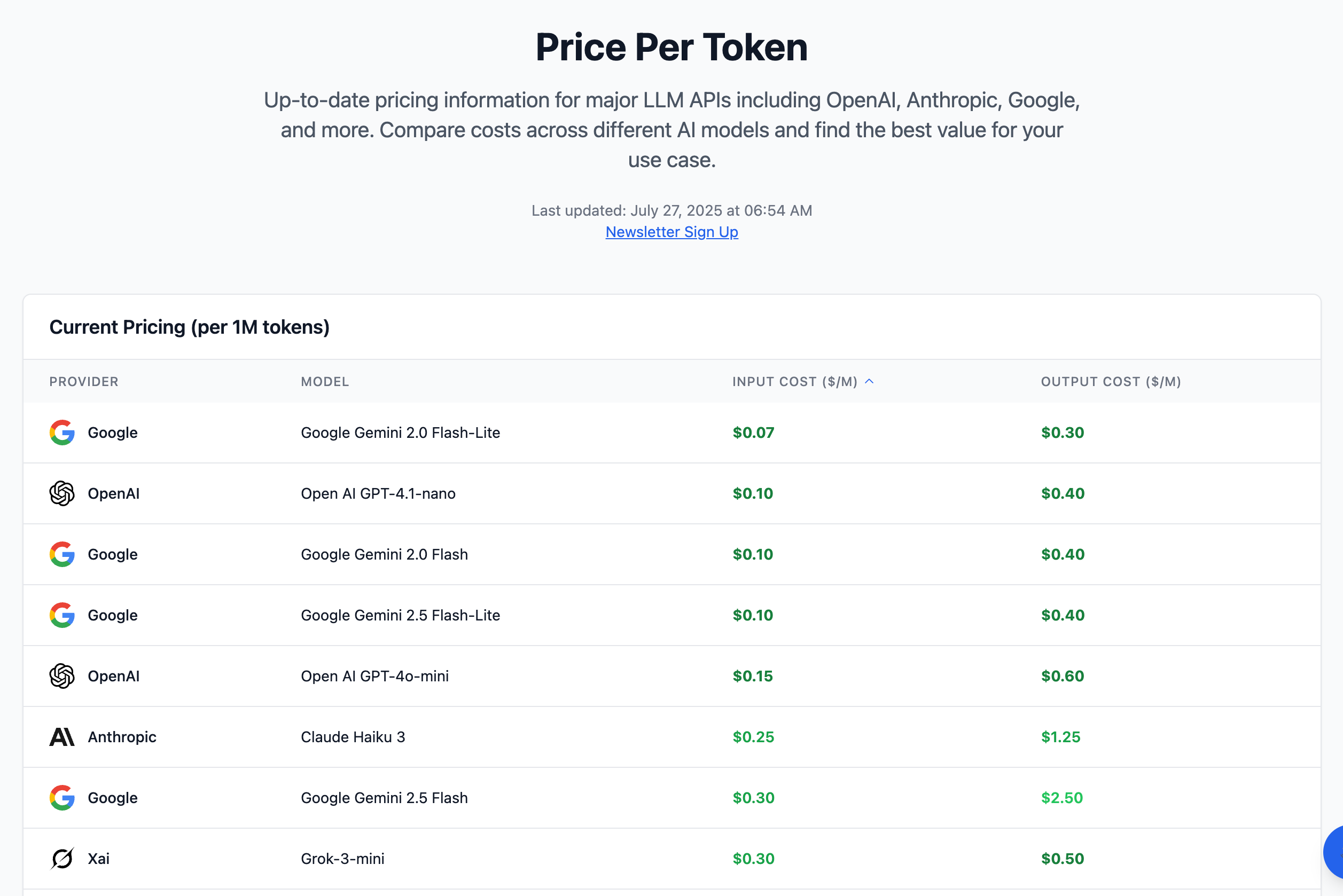The image size is (1343, 896).
Task: Open the Newsletter Sign Up link
Action: (x=672, y=232)
